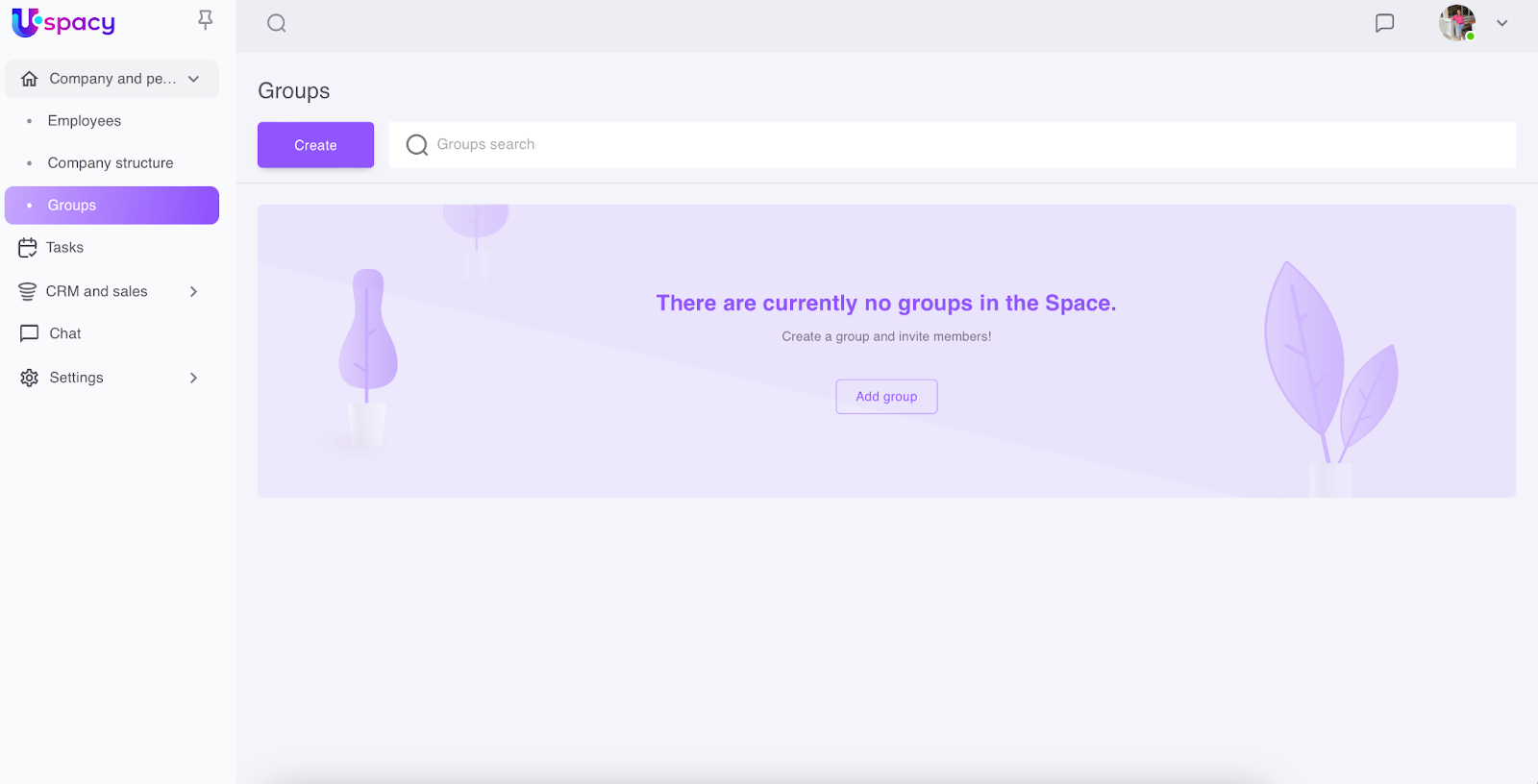This screenshot has height=784, width=1538.
Task: Click the CRM and sales stack icon
Action: point(28,291)
